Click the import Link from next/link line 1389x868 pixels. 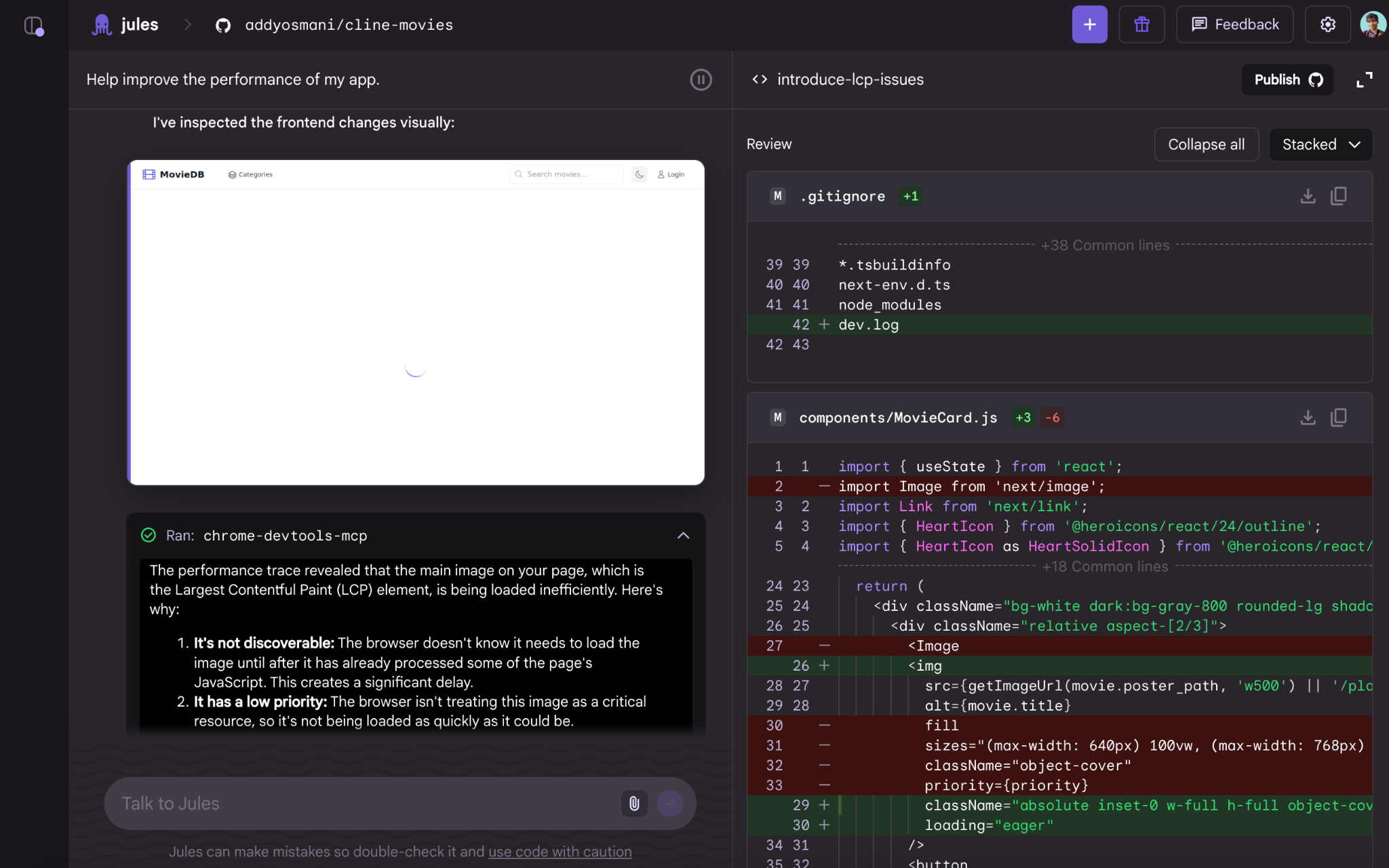point(1059,507)
